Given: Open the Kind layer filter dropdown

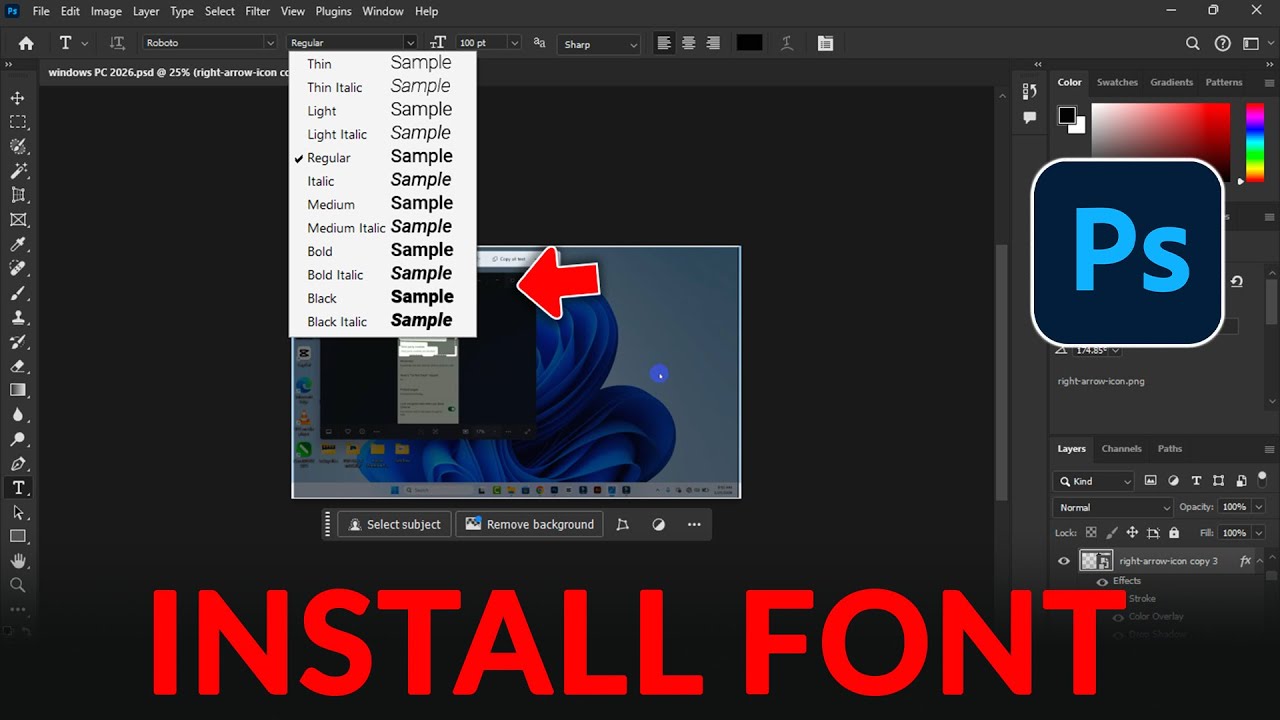Looking at the screenshot, I should click(1094, 481).
